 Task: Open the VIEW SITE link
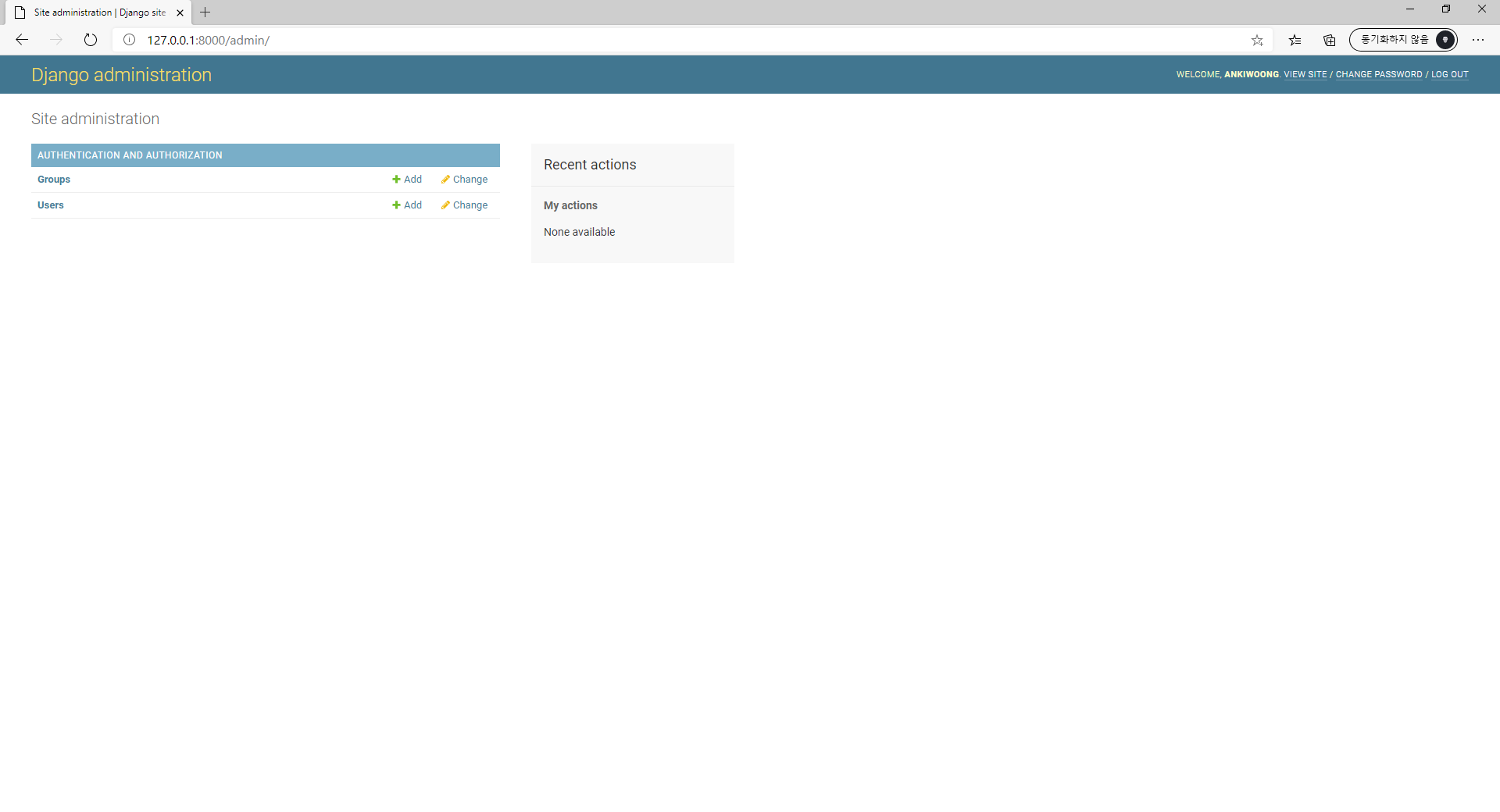(x=1305, y=75)
